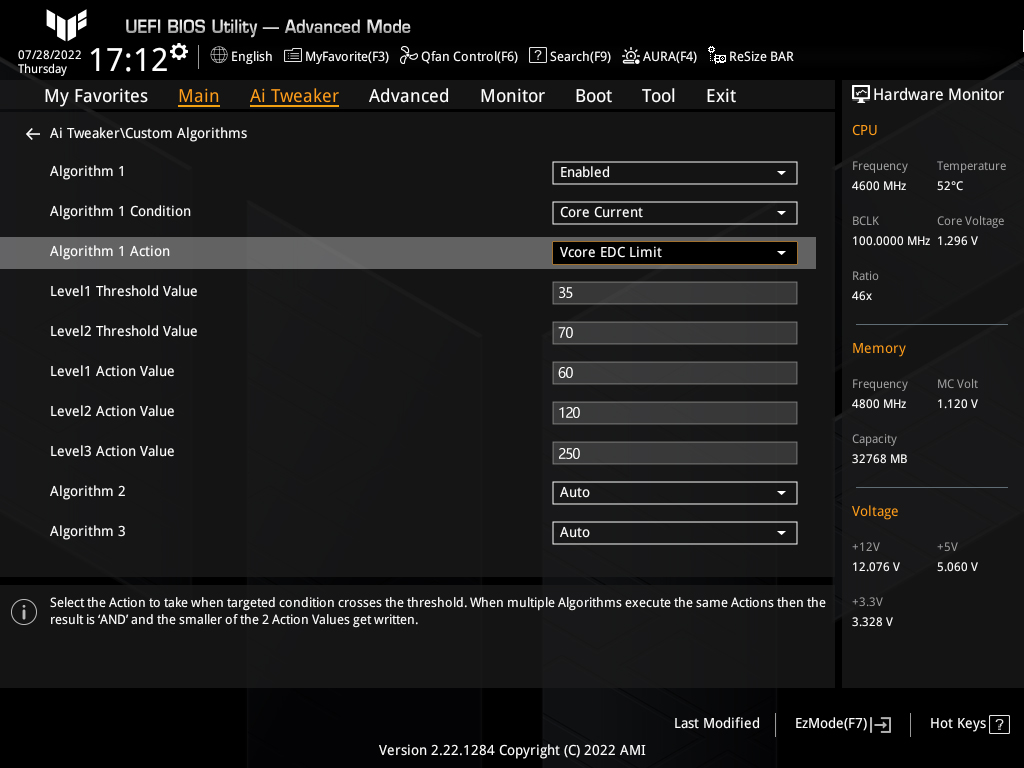Click the 12.076 V reading

tap(875, 567)
